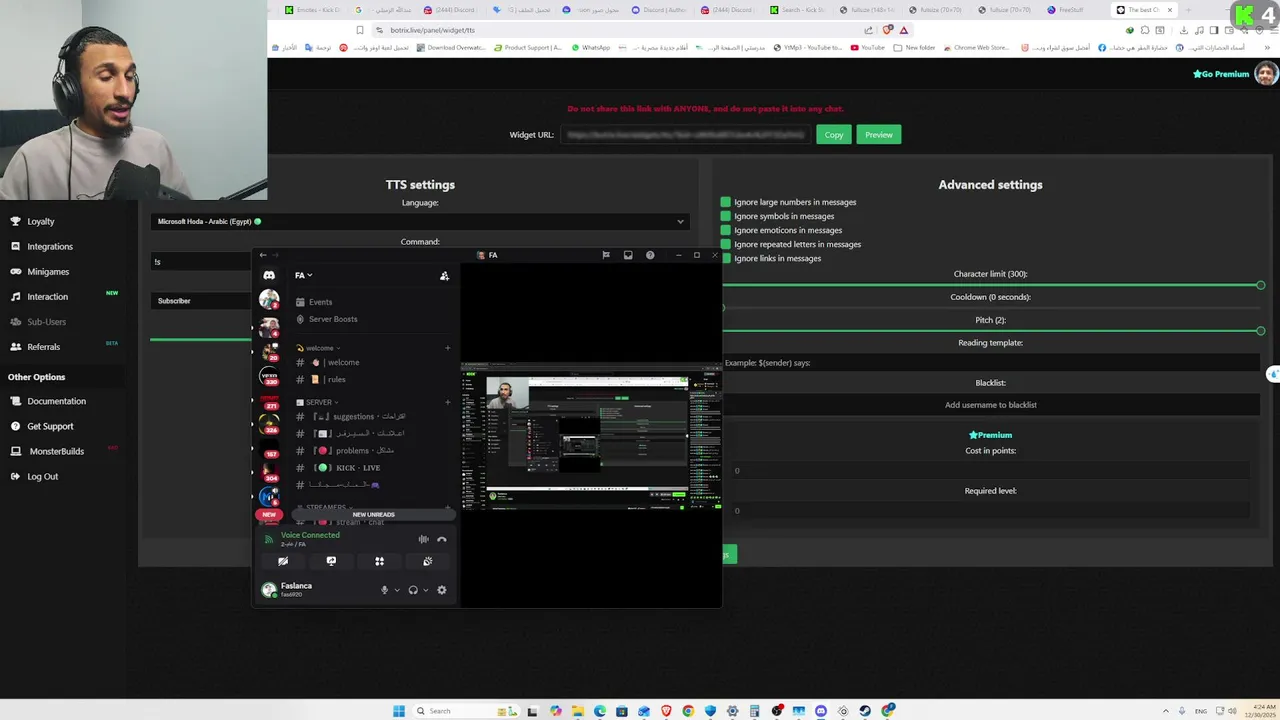
Task: Open Discord direct messages home icon
Action: click(x=268, y=275)
